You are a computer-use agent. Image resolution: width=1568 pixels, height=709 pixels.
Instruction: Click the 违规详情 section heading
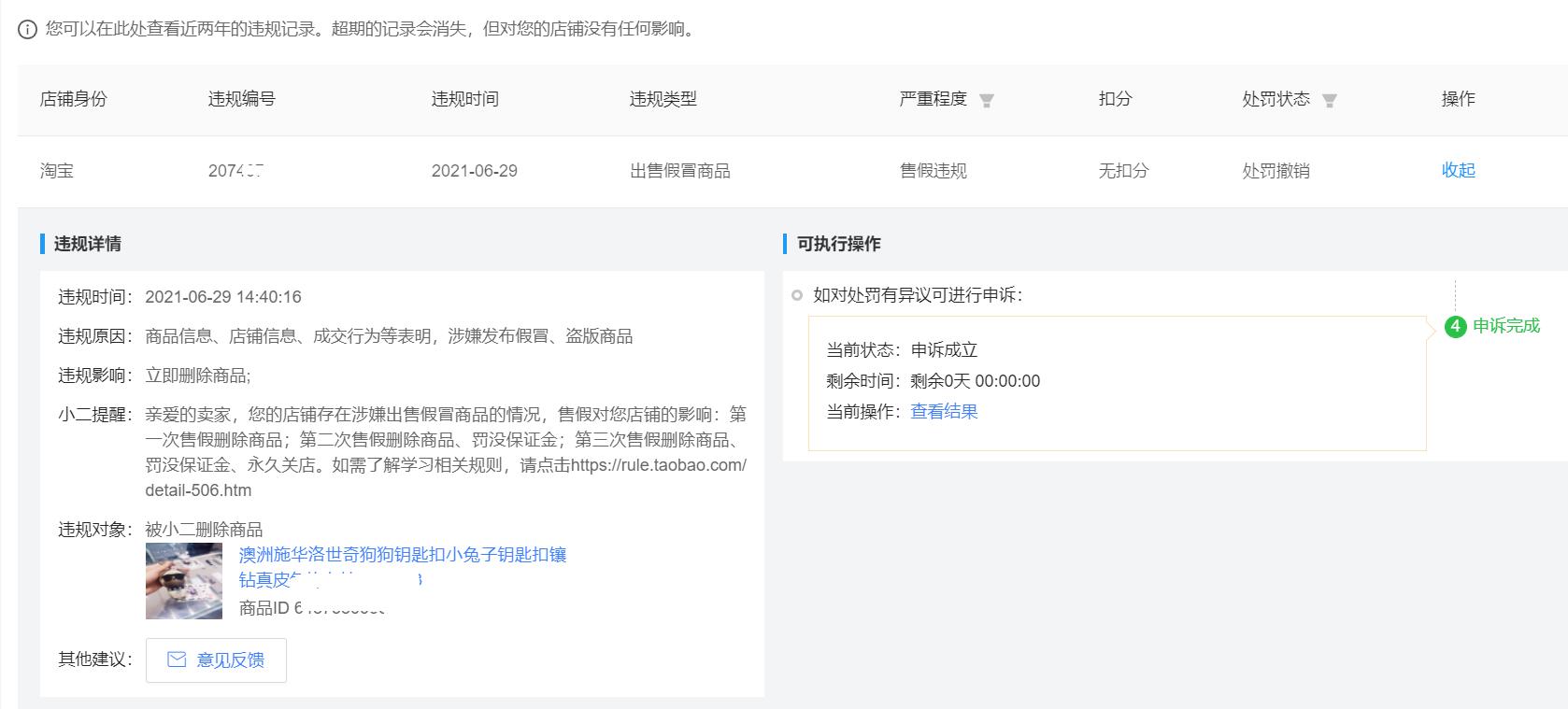pos(87,244)
